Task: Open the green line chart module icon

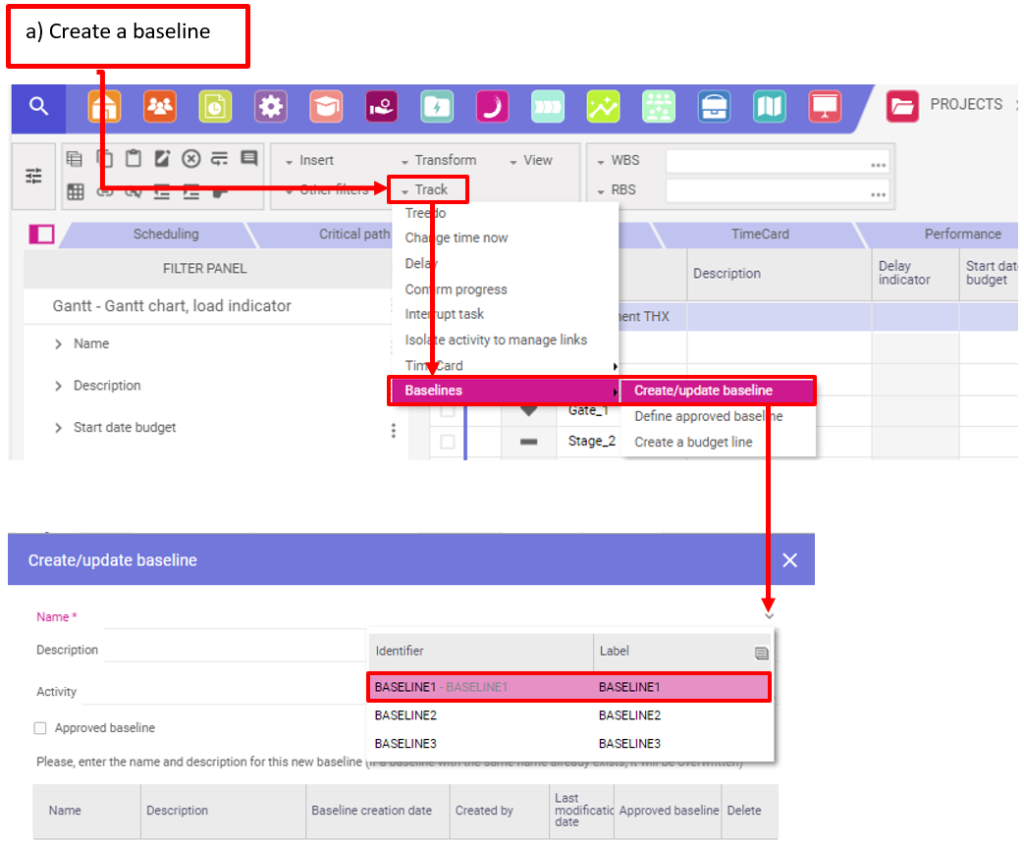Action: (x=603, y=107)
